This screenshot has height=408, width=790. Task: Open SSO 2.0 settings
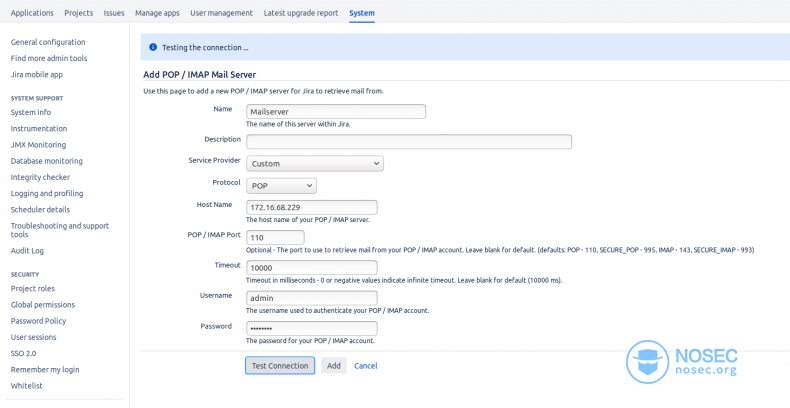coord(23,353)
